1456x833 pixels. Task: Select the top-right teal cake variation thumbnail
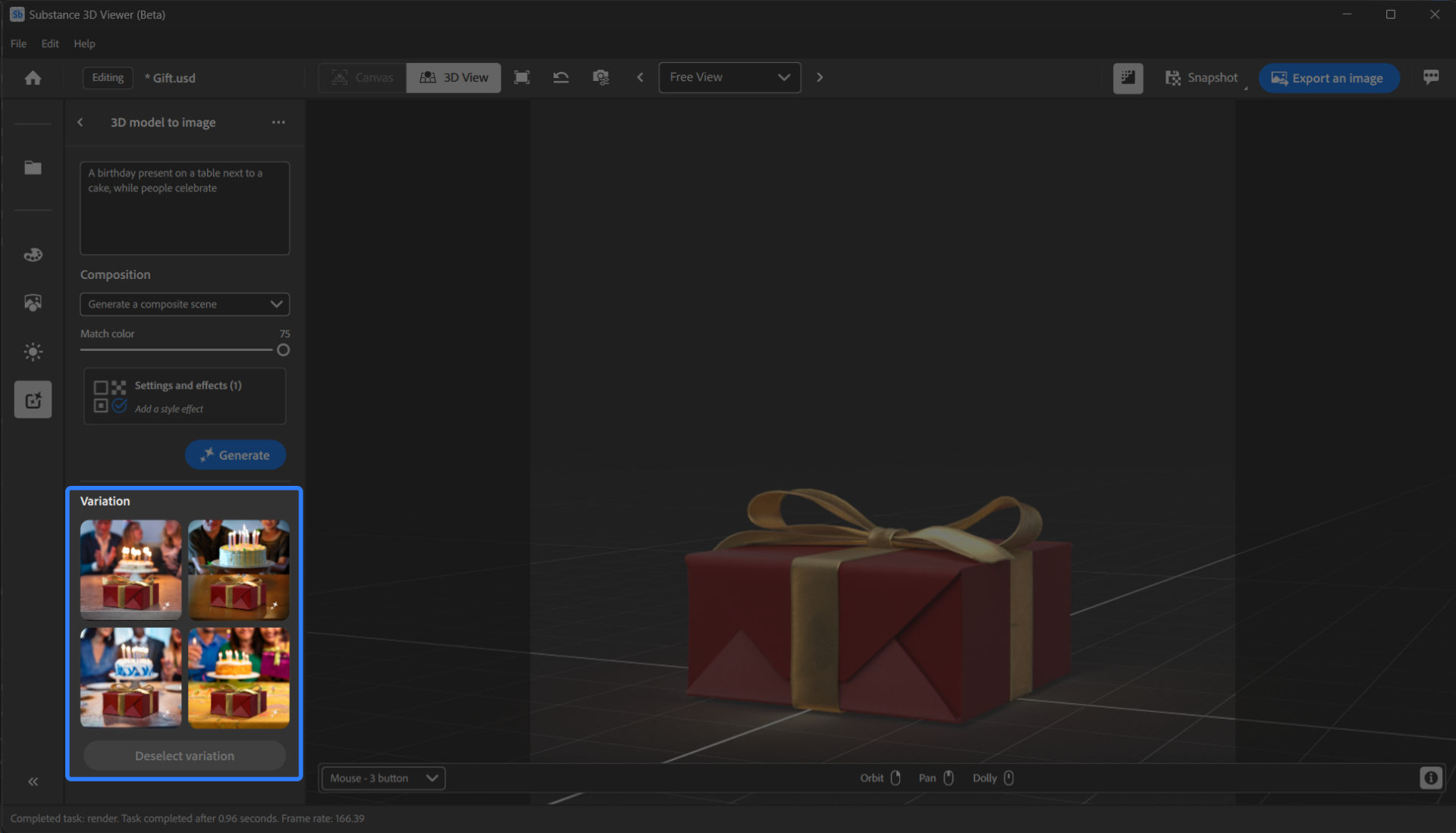239,570
